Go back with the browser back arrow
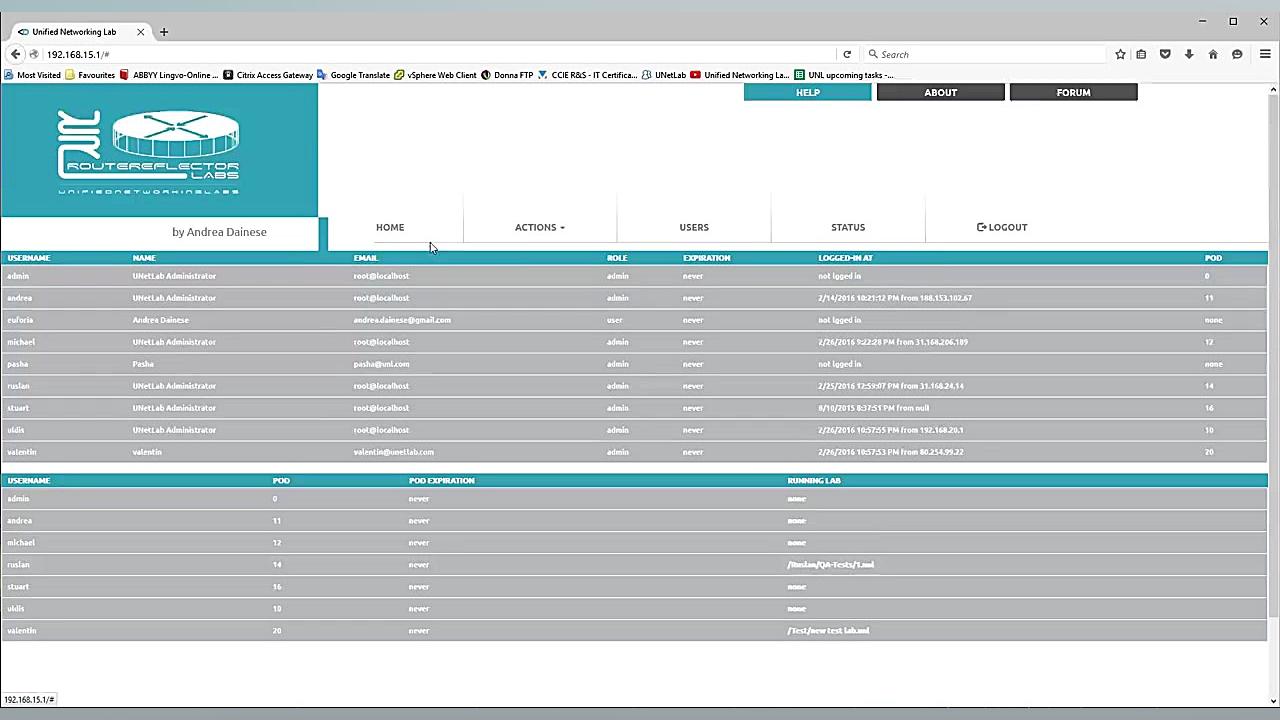 15,54
